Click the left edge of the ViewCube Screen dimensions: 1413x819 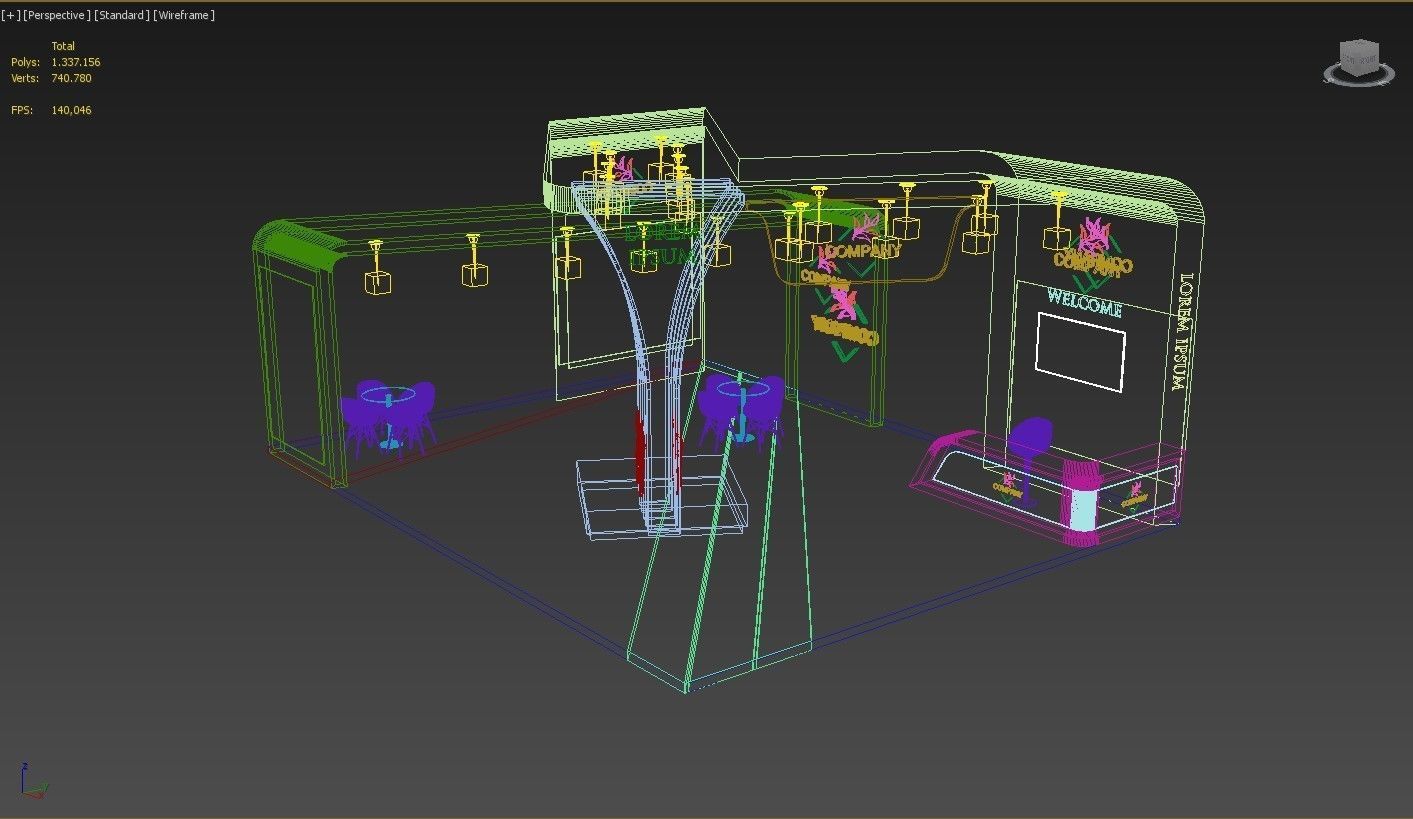click(x=1340, y=57)
